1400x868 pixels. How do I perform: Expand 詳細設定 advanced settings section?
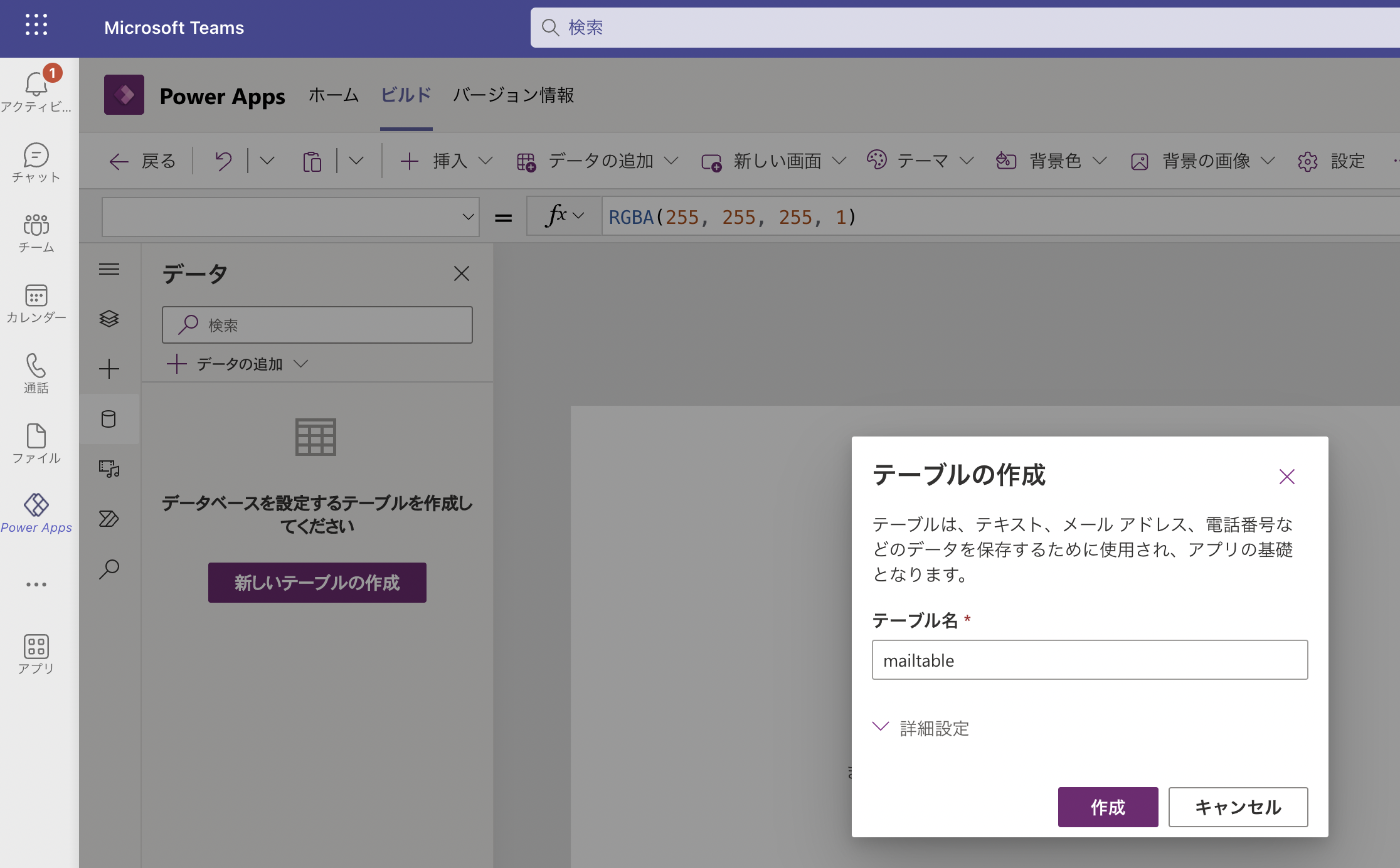[x=921, y=728]
